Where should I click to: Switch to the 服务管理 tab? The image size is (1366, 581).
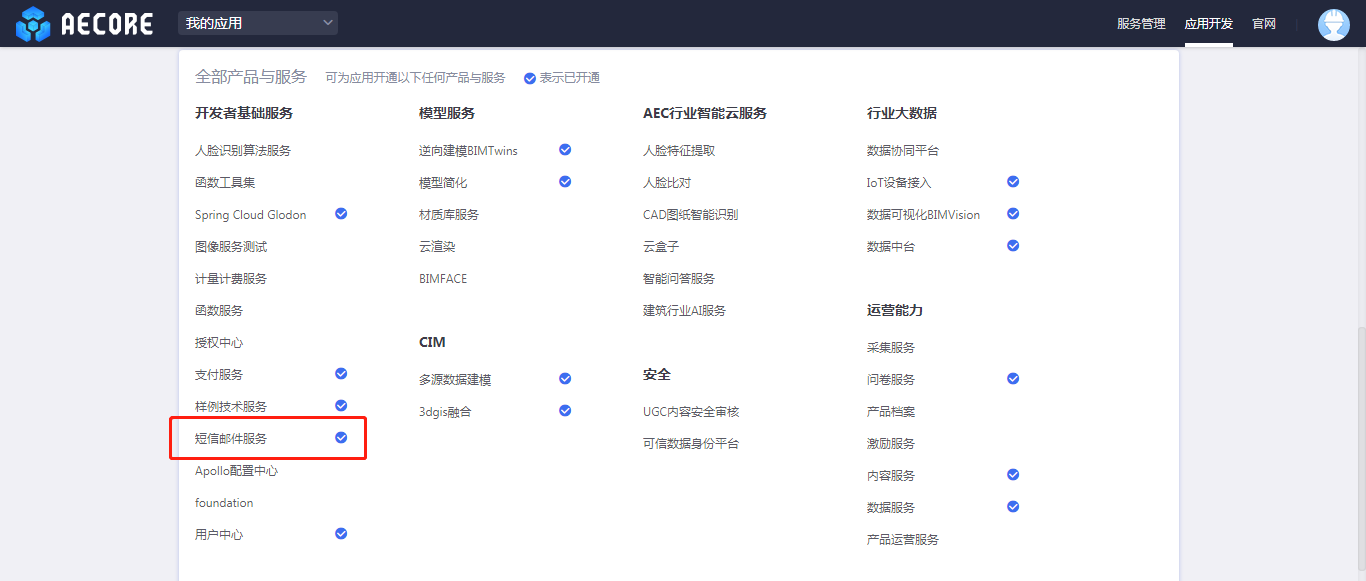click(x=1141, y=24)
